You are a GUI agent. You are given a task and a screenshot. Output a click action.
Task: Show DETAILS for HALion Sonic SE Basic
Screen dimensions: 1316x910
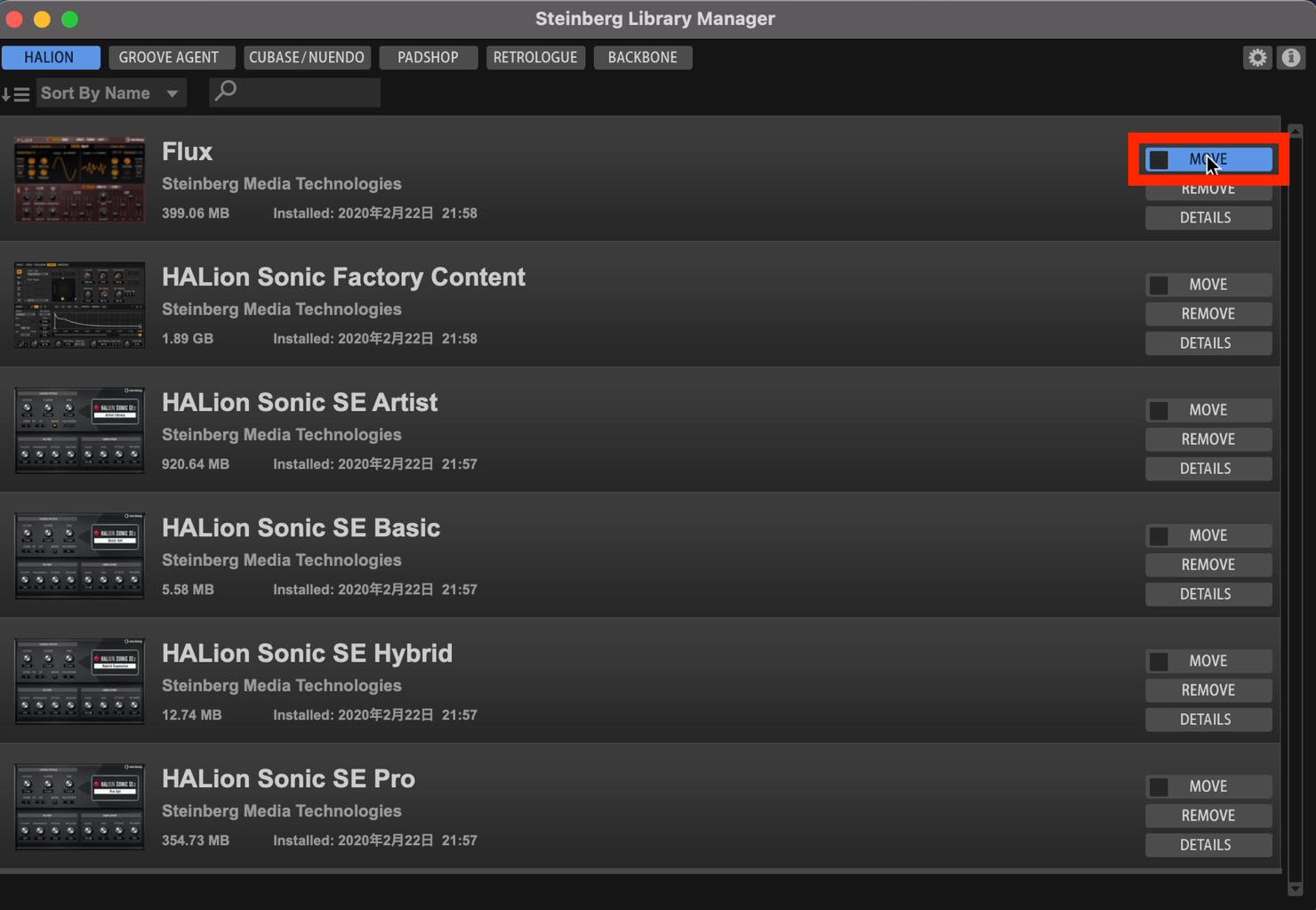1208,594
